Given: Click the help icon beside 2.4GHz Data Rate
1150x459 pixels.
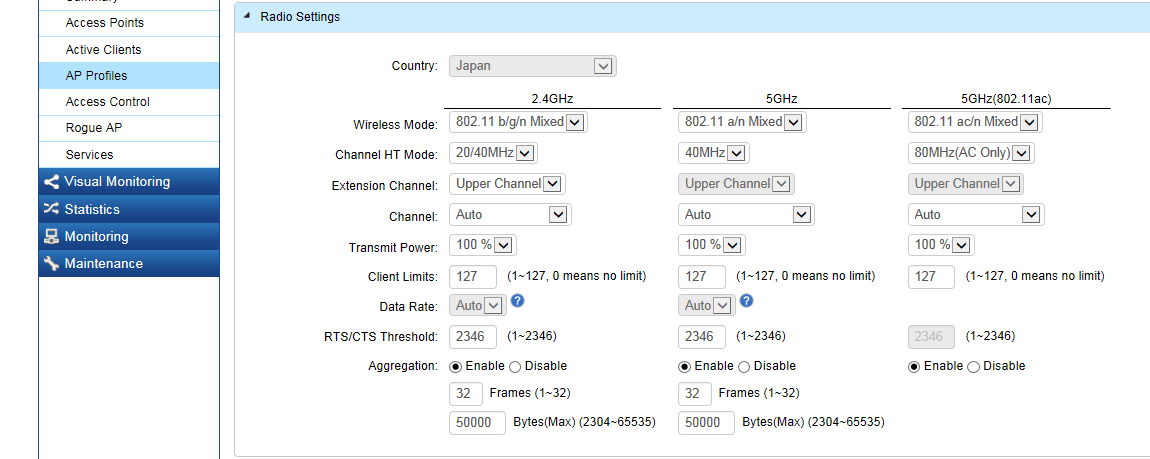Looking at the screenshot, I should [518, 301].
